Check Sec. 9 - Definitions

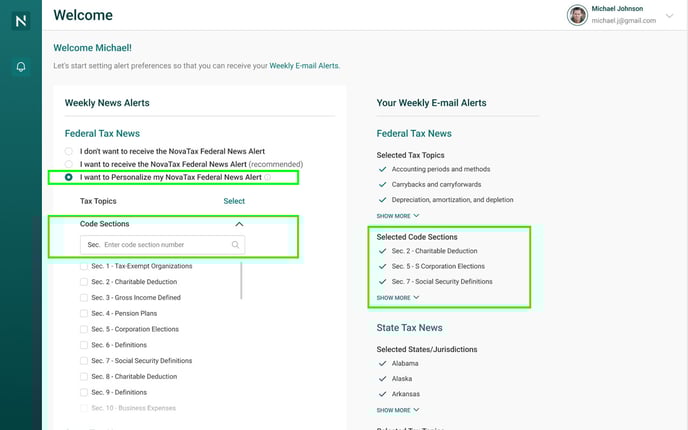point(84,392)
